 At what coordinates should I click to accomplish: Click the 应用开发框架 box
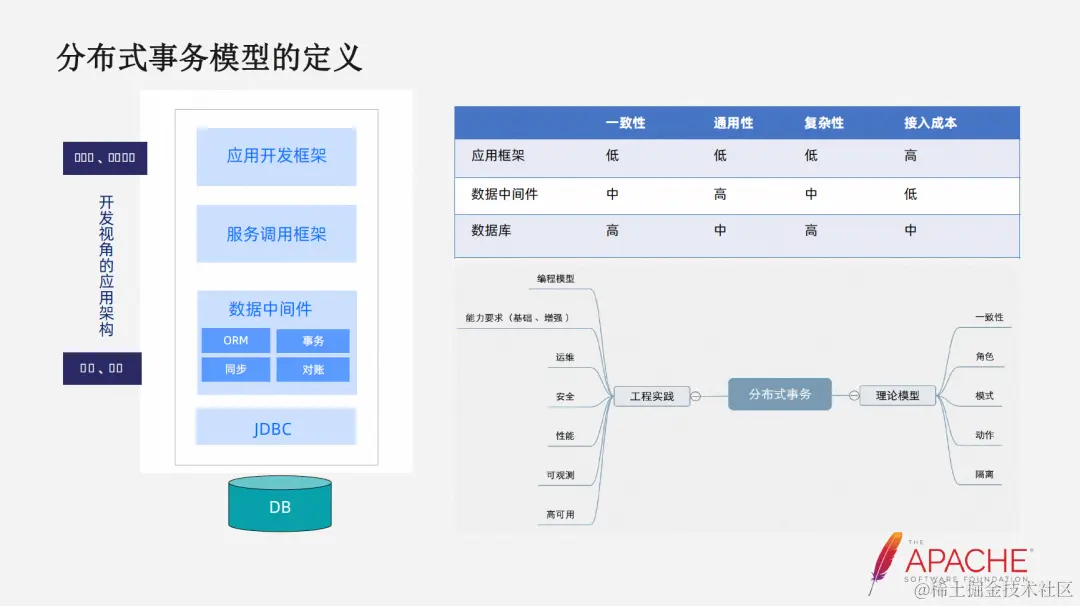(277, 157)
